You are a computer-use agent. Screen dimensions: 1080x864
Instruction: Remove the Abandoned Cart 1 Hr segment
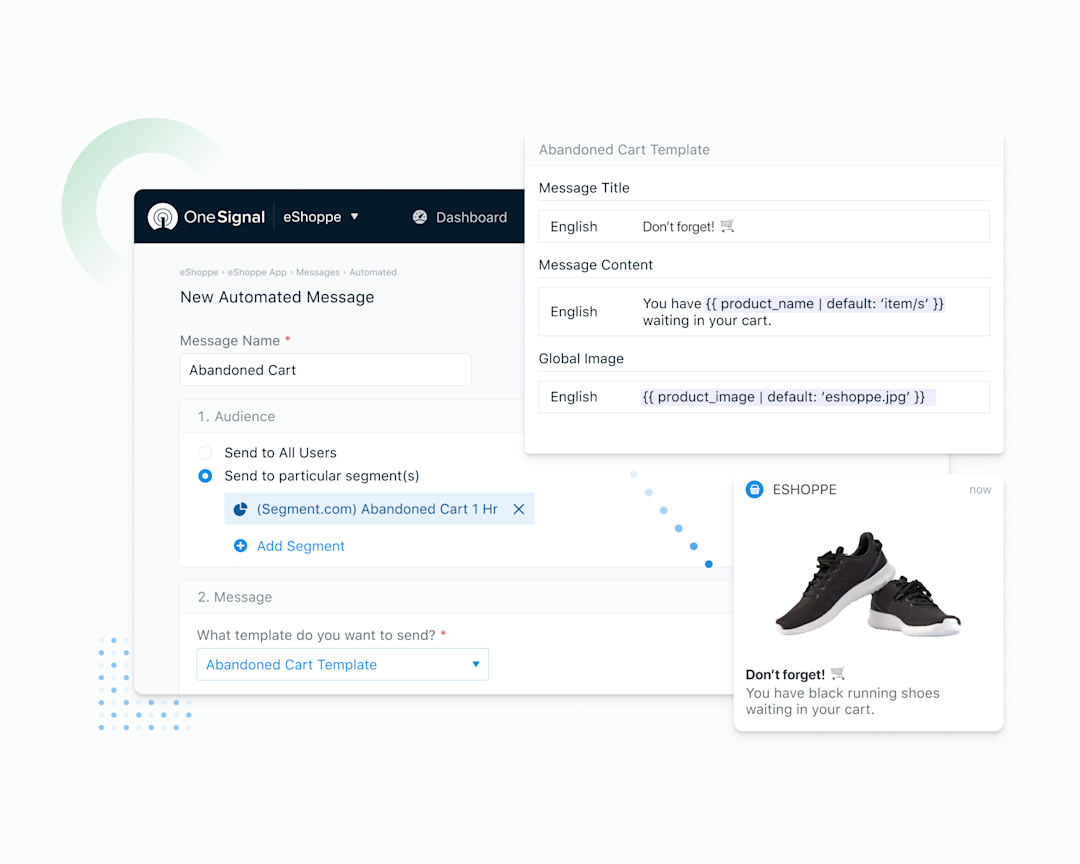pos(519,509)
